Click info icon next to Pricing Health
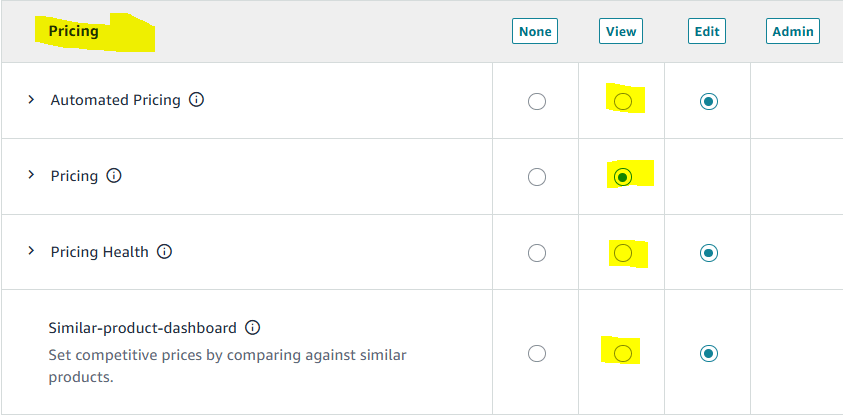The image size is (843, 415). click(x=165, y=252)
